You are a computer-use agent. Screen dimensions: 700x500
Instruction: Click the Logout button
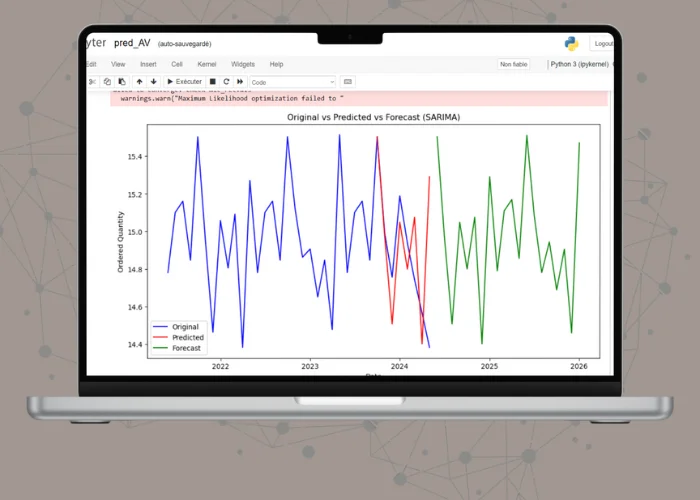click(603, 44)
